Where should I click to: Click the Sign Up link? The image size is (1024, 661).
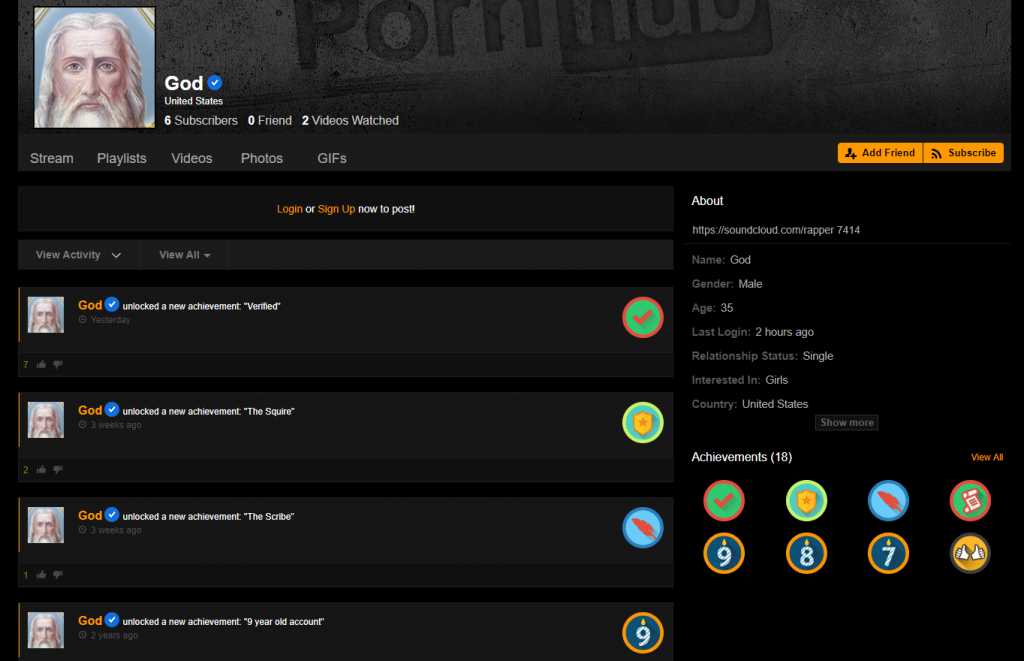(x=336, y=209)
